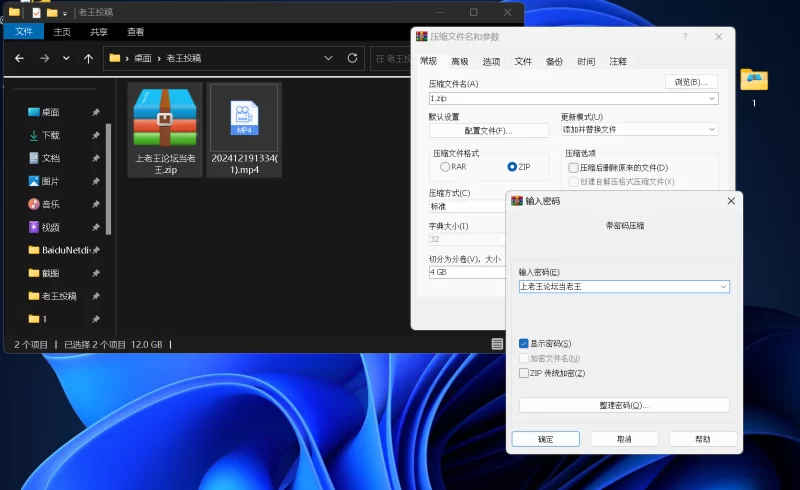
Task: Open the 更新模式 dropdown
Action: 639,130
